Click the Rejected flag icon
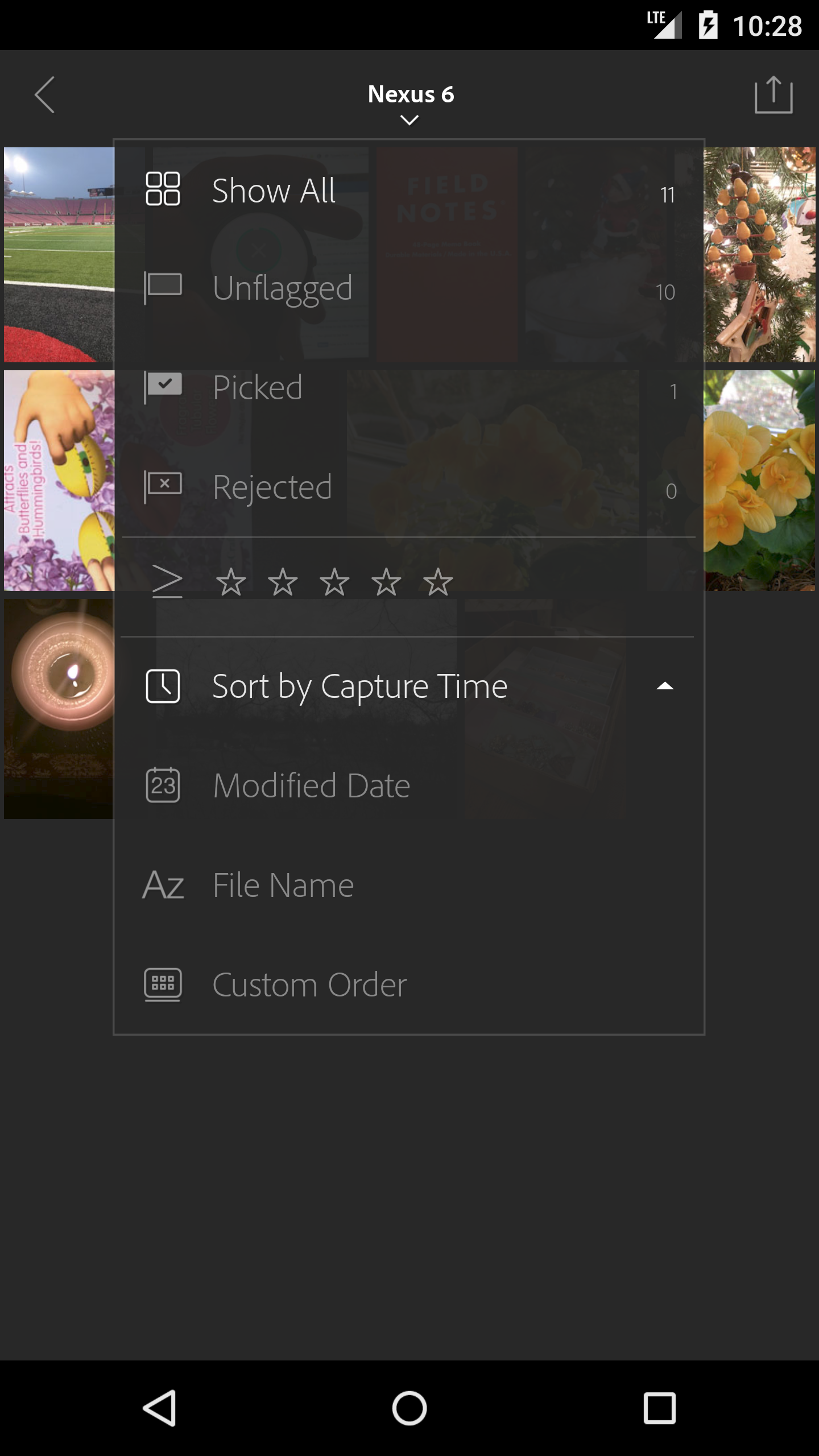The image size is (819, 1456). tap(163, 486)
